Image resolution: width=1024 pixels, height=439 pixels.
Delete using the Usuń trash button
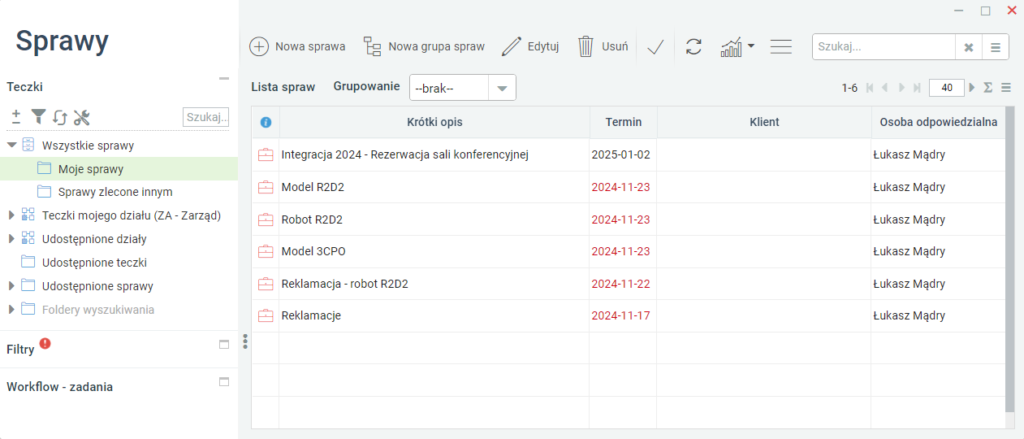click(603, 46)
